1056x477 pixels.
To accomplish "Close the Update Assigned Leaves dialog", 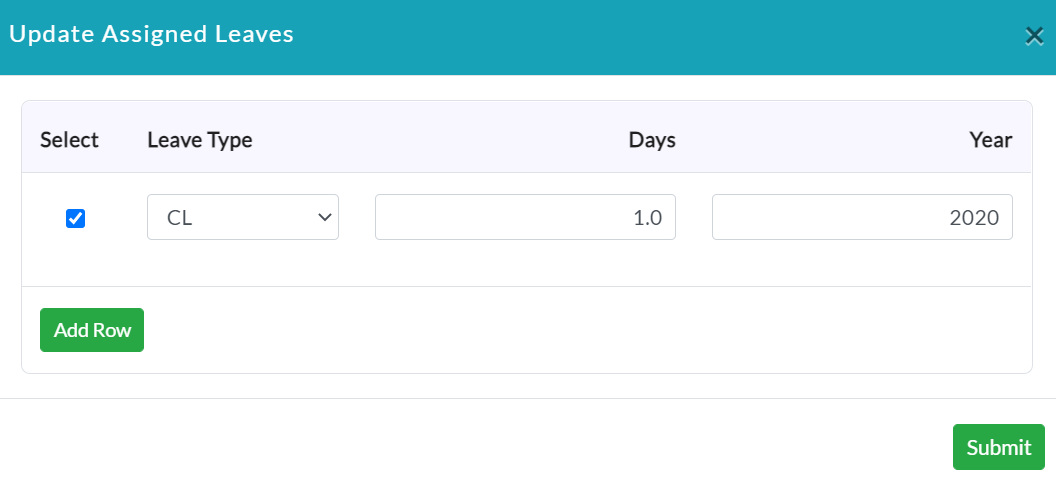I will click(x=1034, y=36).
